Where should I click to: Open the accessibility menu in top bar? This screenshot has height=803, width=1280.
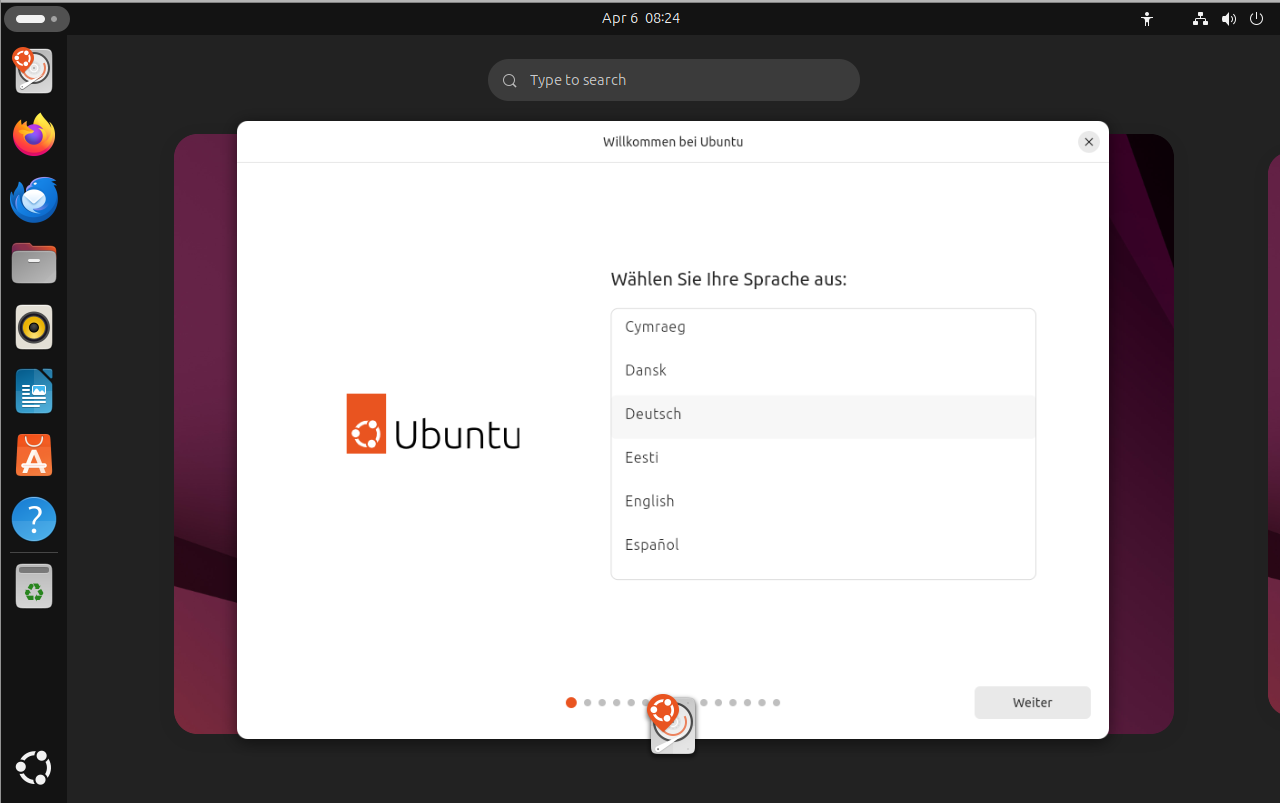point(1147,18)
